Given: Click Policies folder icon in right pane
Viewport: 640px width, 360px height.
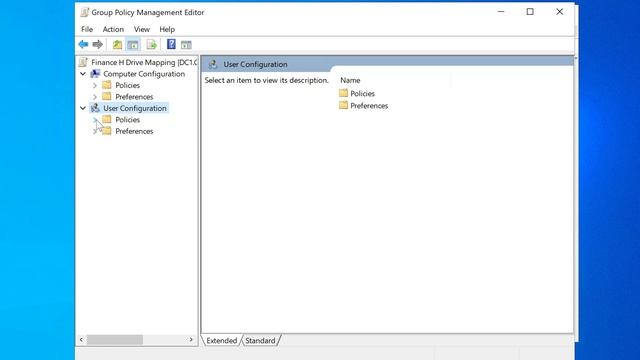Looking at the screenshot, I should [343, 93].
